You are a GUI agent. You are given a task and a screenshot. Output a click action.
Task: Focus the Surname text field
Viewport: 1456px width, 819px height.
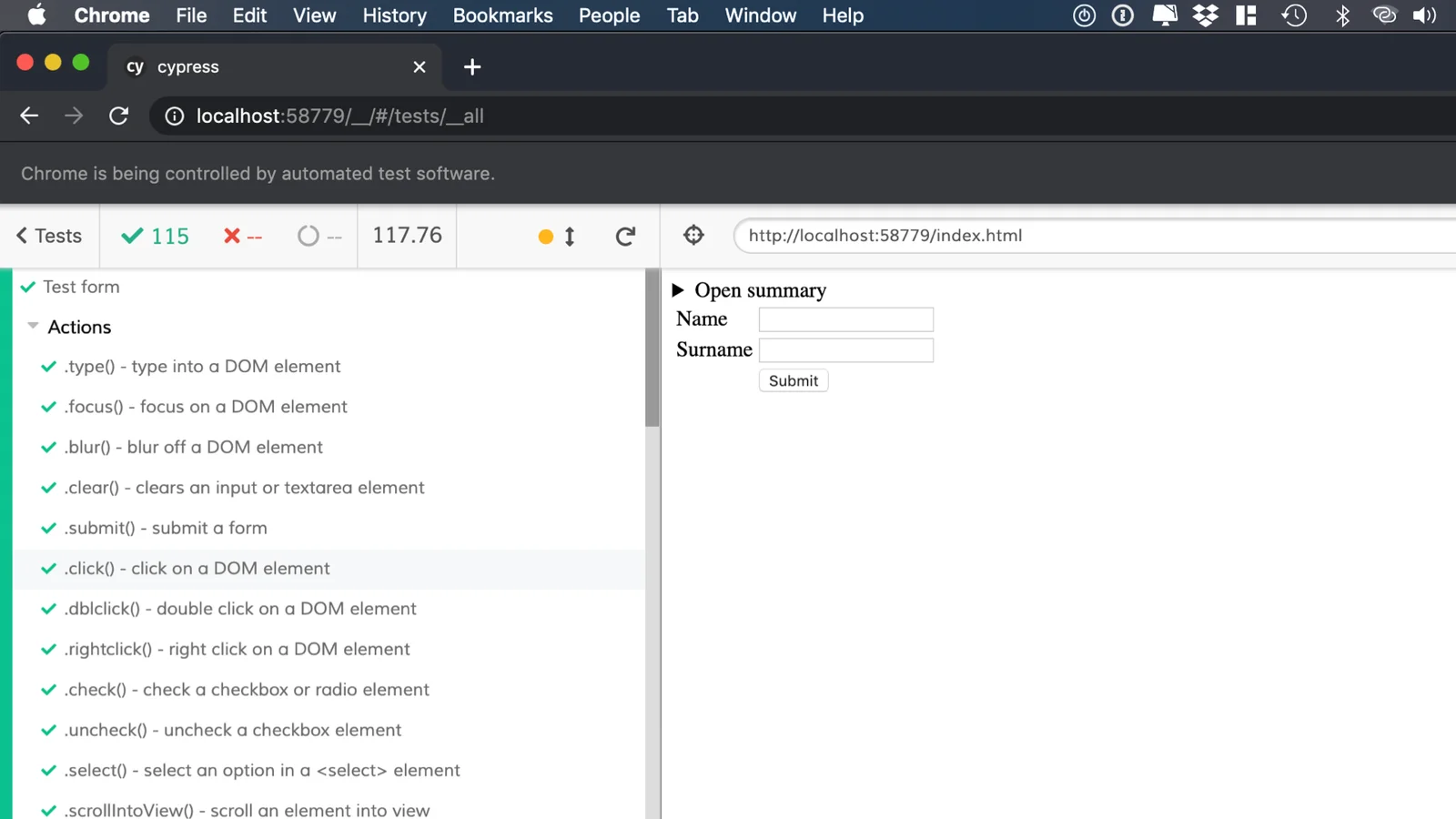click(x=845, y=350)
